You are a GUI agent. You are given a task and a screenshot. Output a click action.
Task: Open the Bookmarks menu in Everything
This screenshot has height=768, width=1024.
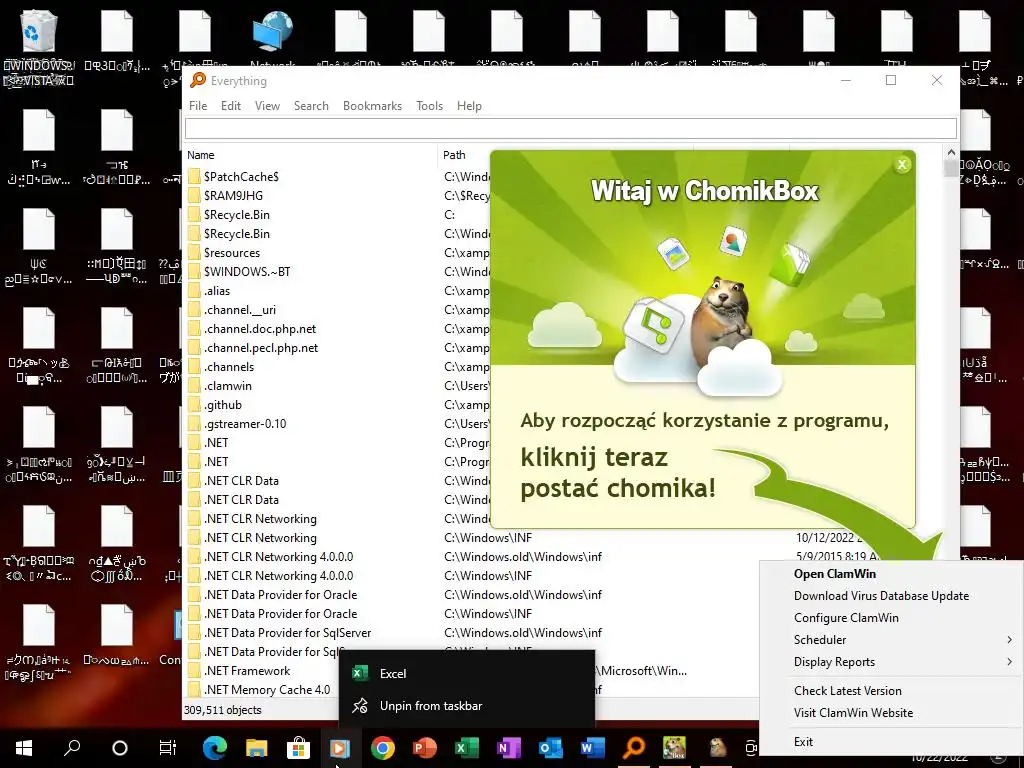pos(372,106)
